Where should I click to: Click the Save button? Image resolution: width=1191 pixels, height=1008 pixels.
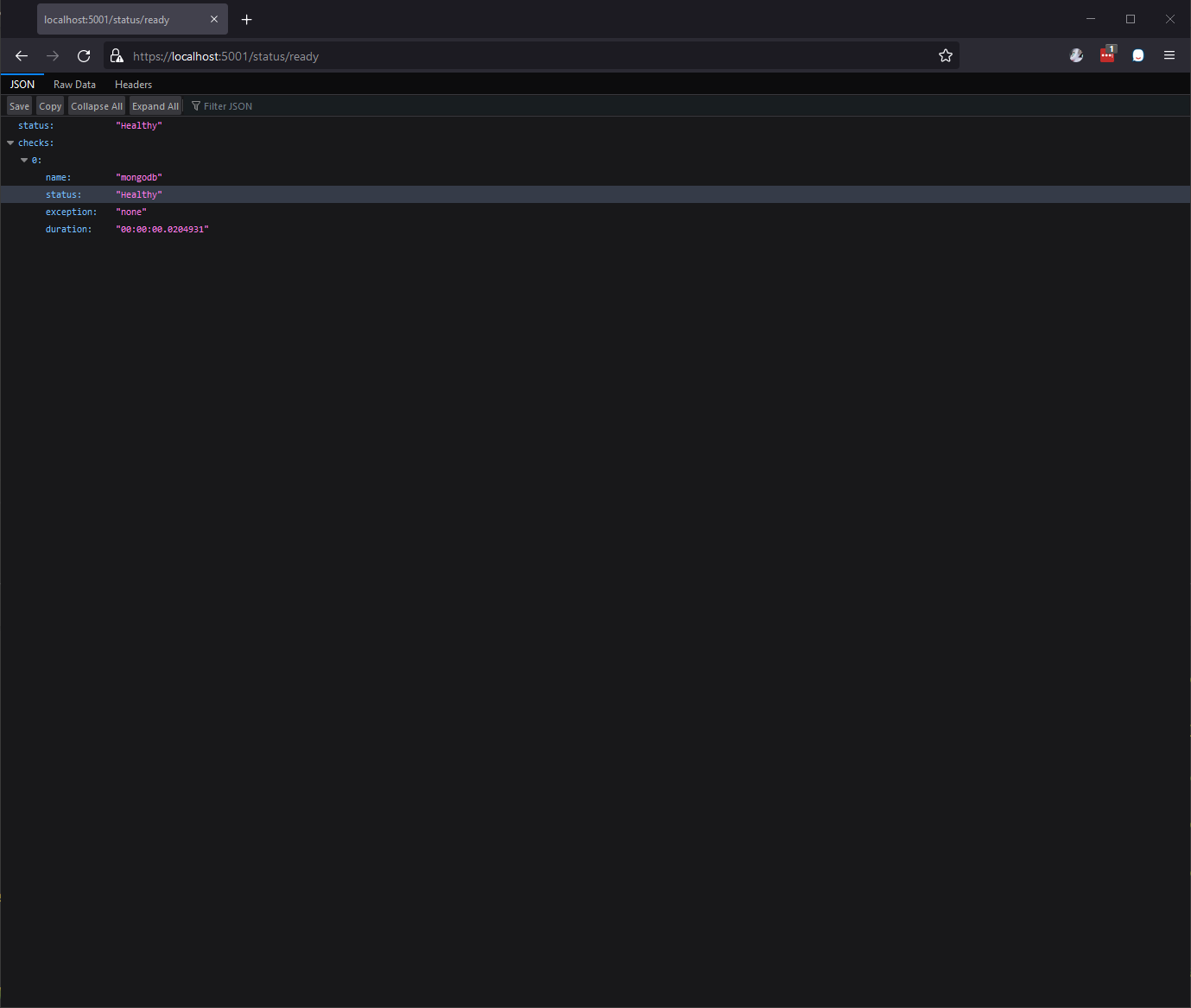pos(18,105)
